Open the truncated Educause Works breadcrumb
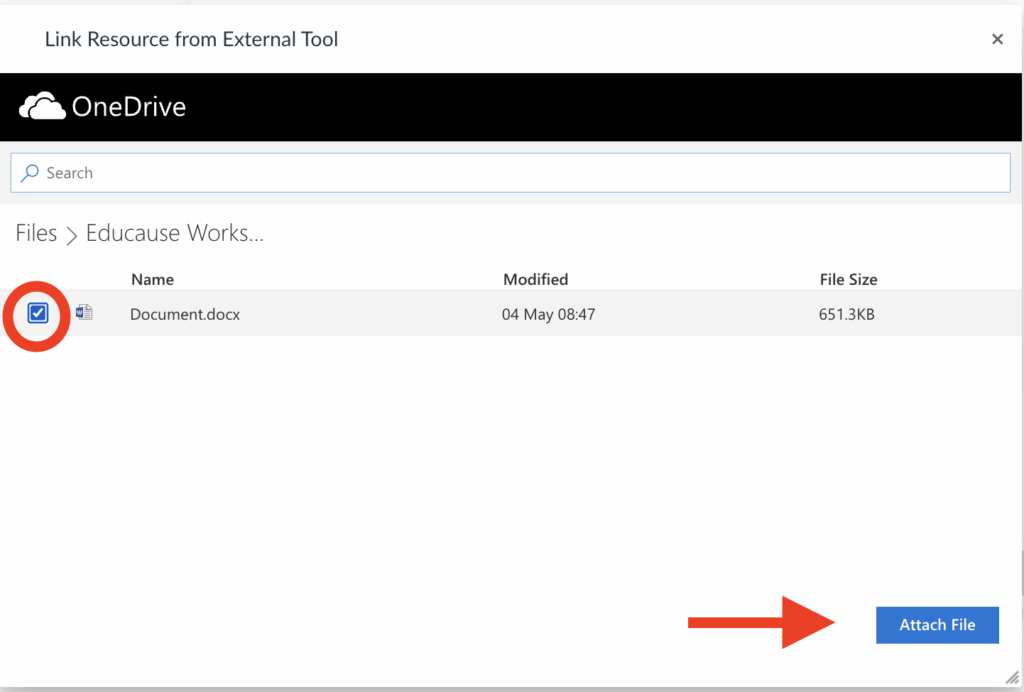This screenshot has height=692, width=1024. 174,233
